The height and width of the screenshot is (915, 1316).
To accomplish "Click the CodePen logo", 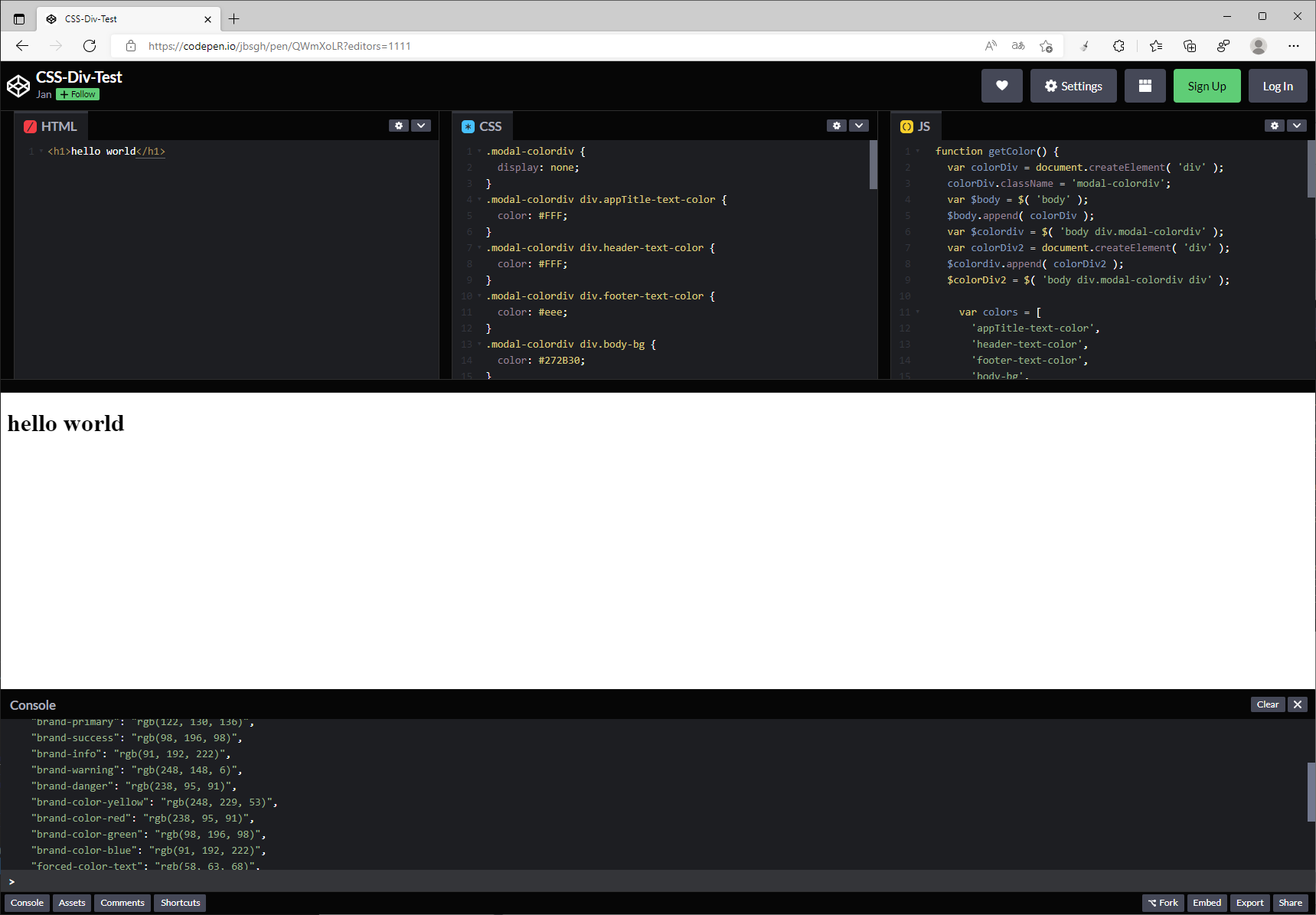I will pyautogui.click(x=18, y=85).
